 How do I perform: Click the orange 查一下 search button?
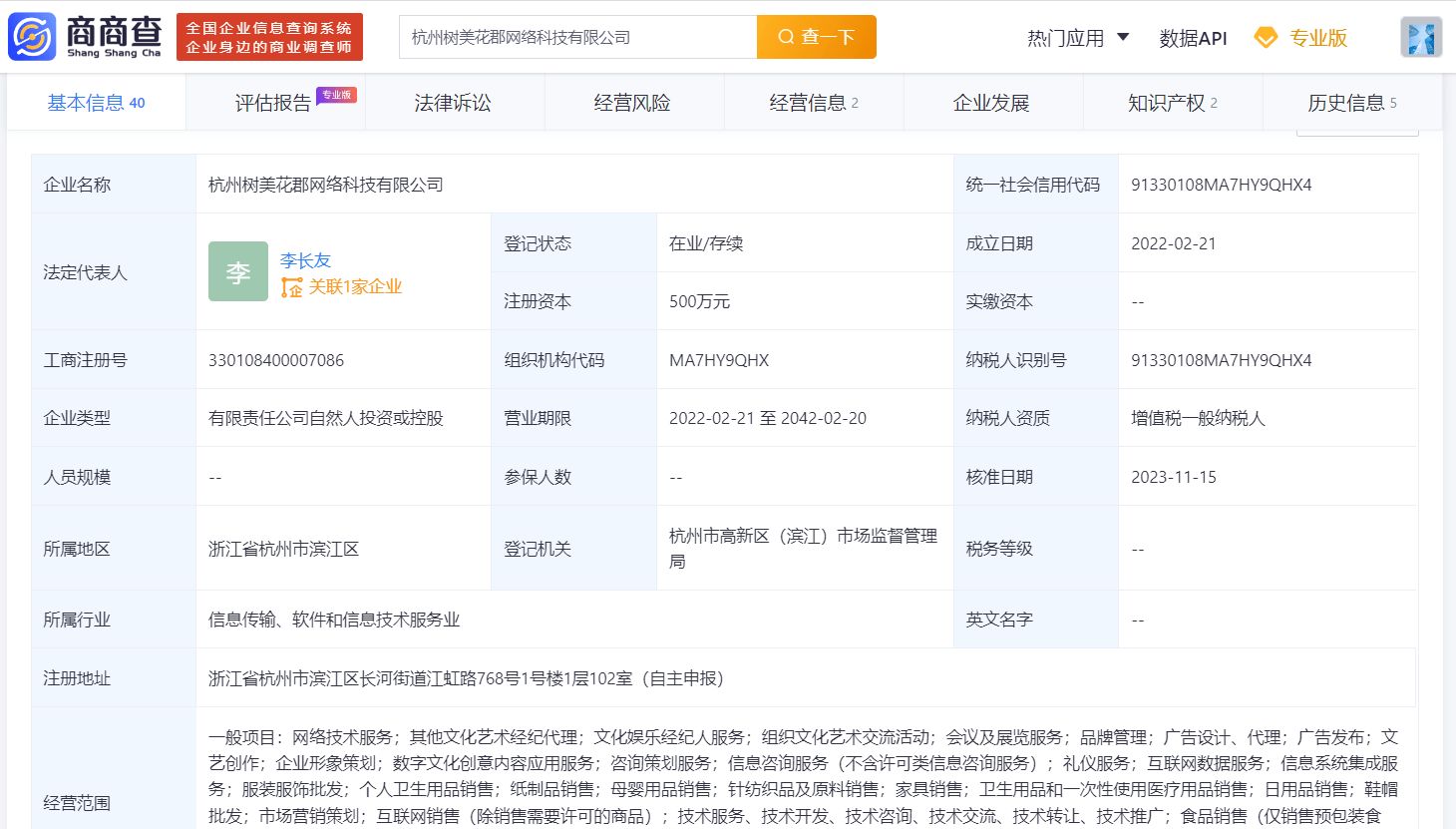pyautogui.click(x=817, y=37)
